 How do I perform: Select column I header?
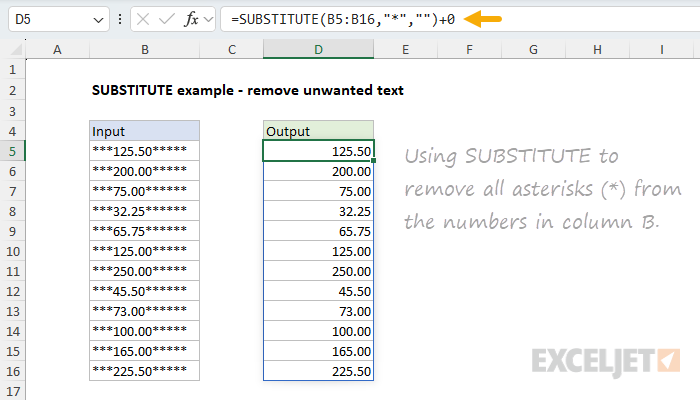click(662, 50)
